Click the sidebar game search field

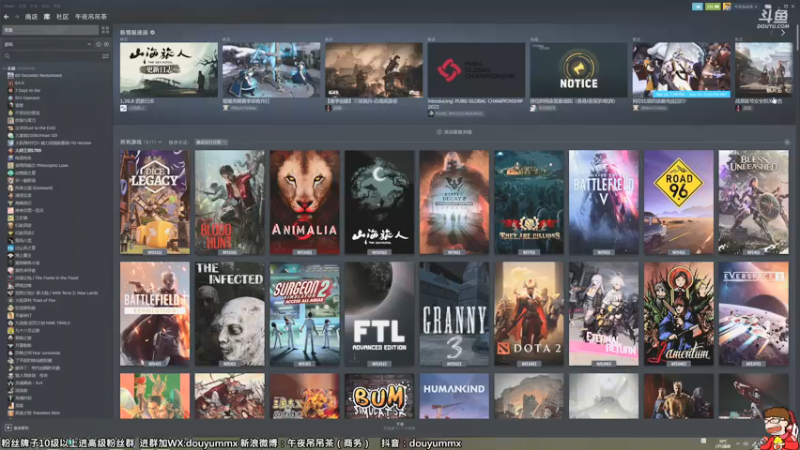pyautogui.click(x=53, y=56)
